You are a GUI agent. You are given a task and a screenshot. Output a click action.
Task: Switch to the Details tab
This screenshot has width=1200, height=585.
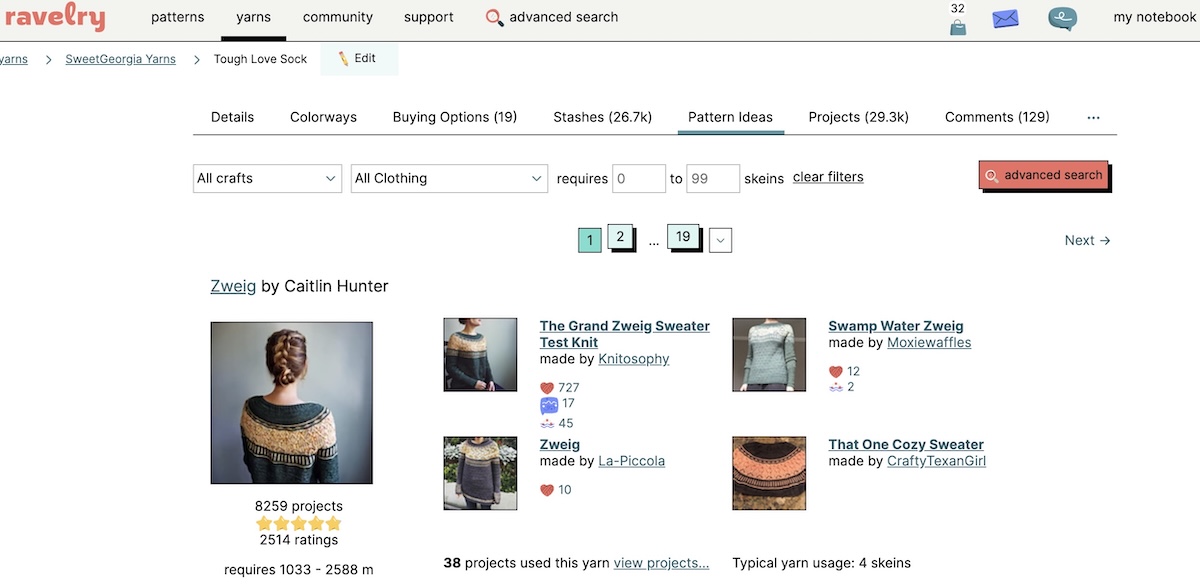click(x=232, y=117)
